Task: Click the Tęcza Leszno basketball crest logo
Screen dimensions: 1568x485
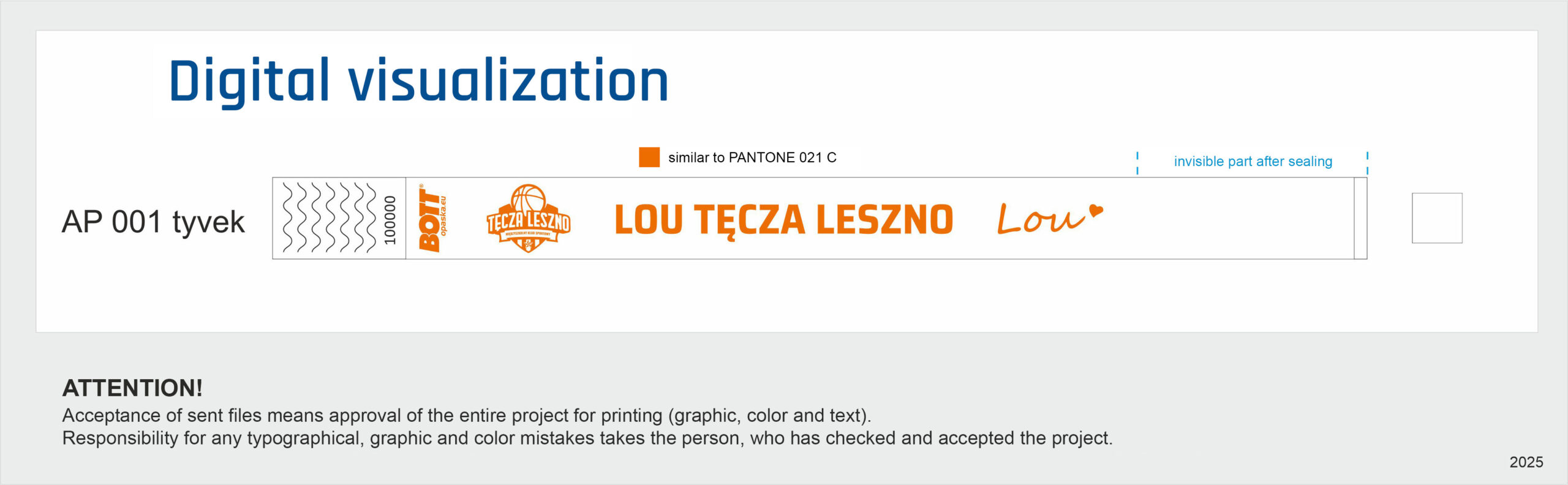Action: [x=528, y=219]
